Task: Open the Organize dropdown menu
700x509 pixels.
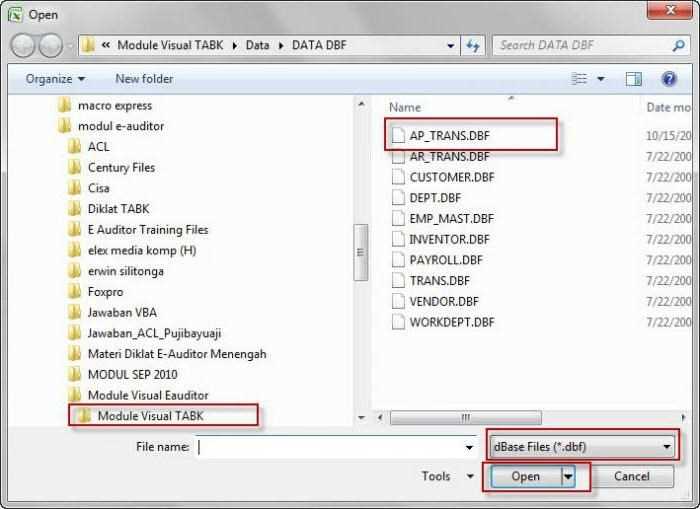Action: coord(55,79)
